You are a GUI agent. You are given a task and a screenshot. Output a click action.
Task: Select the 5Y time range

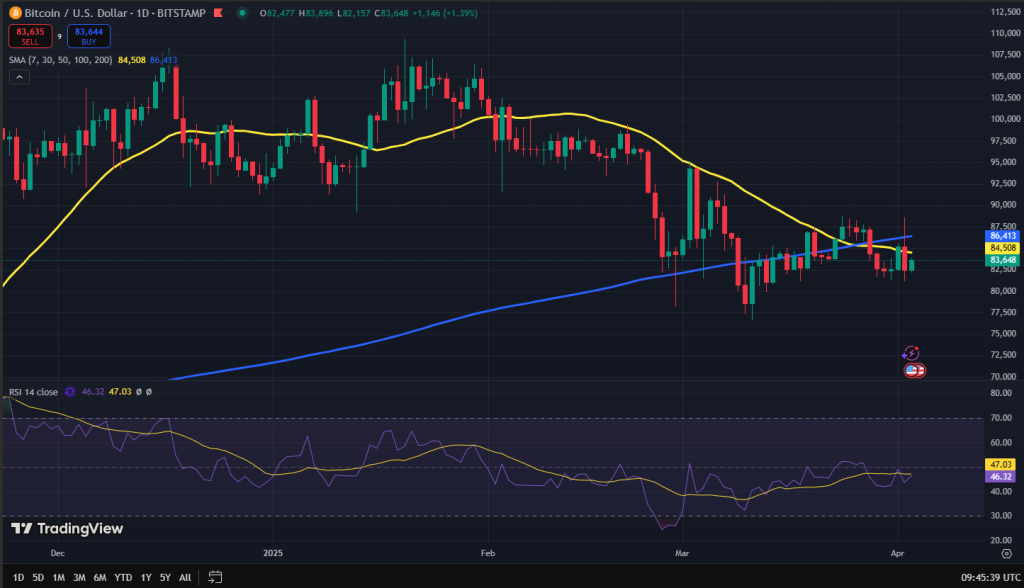165,578
